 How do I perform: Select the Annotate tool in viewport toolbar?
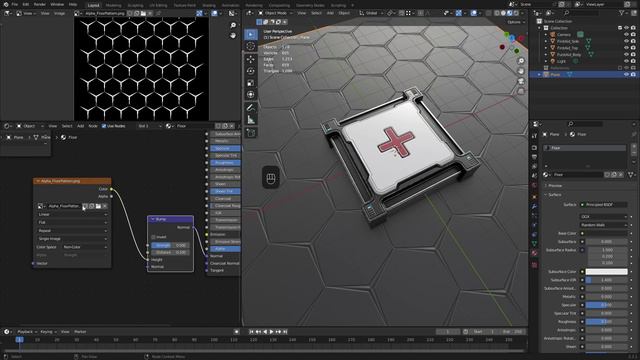[251, 108]
